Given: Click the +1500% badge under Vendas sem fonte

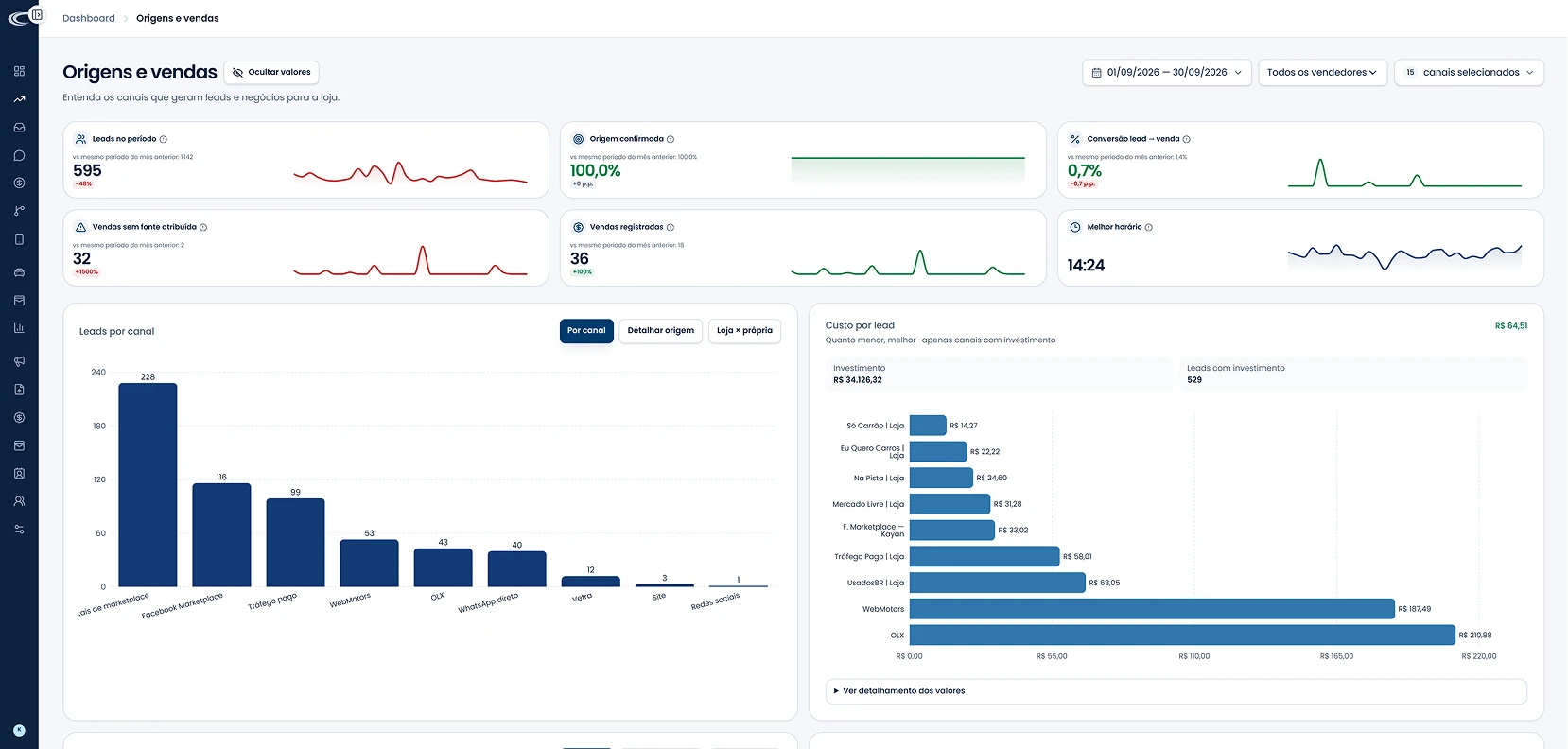Looking at the screenshot, I should click(87, 272).
